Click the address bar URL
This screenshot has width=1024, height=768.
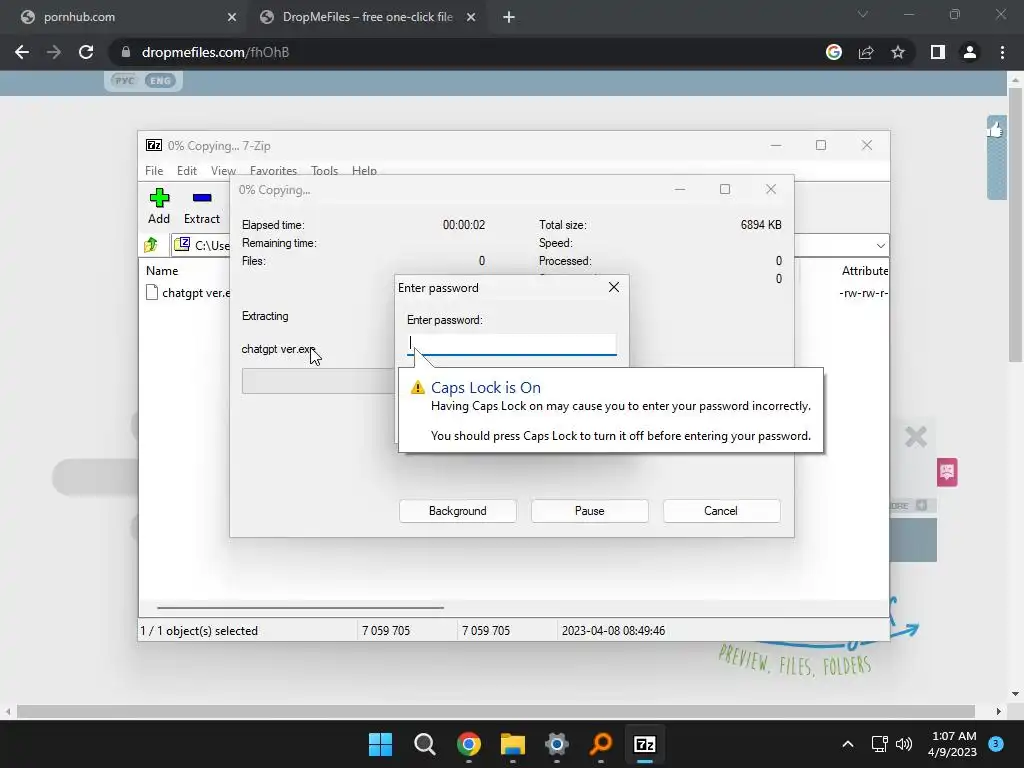click(216, 52)
